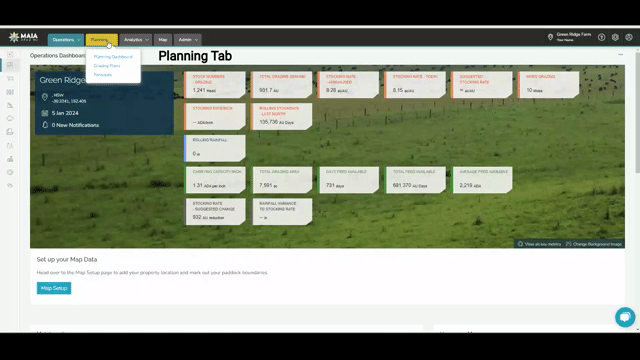Toggle the sidebar collapse icon at top
The height and width of the screenshot is (360, 640).
(x=10, y=54)
